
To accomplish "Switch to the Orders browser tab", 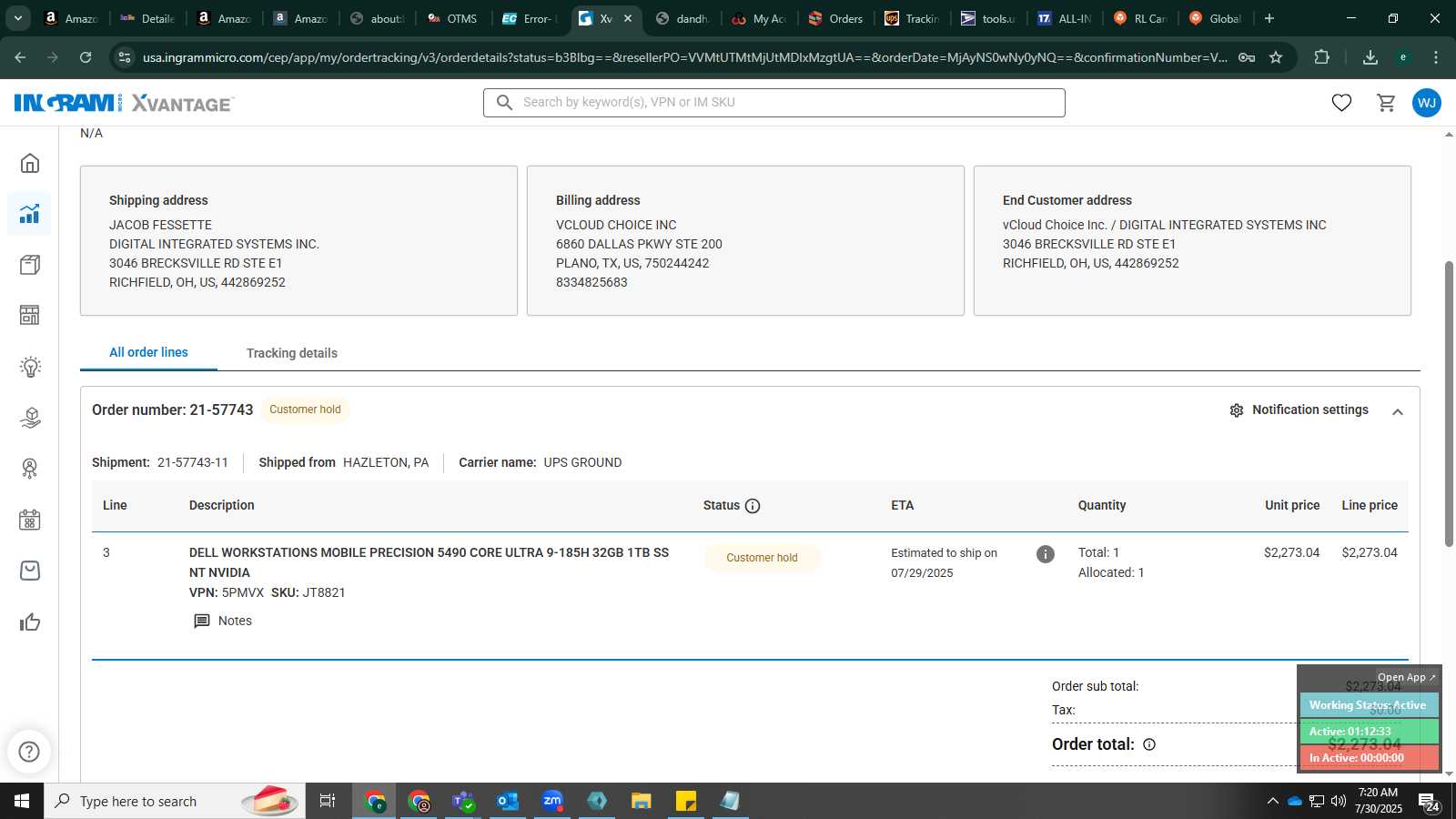I will point(836,18).
